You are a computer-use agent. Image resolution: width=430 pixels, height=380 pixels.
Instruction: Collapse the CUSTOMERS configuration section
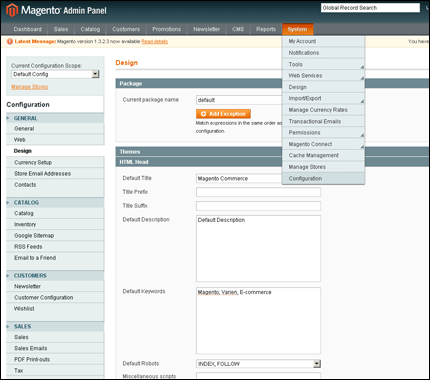tap(55, 276)
